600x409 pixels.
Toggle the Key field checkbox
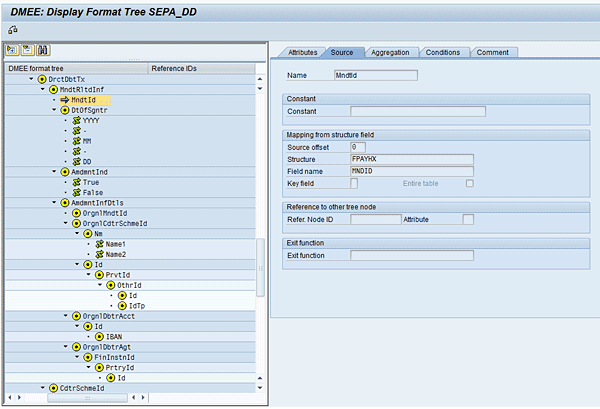(354, 184)
